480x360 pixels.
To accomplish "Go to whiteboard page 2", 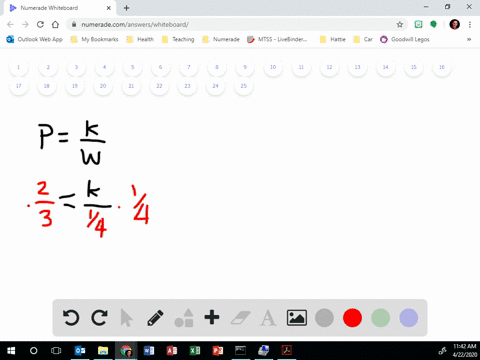I will coord(48,67).
